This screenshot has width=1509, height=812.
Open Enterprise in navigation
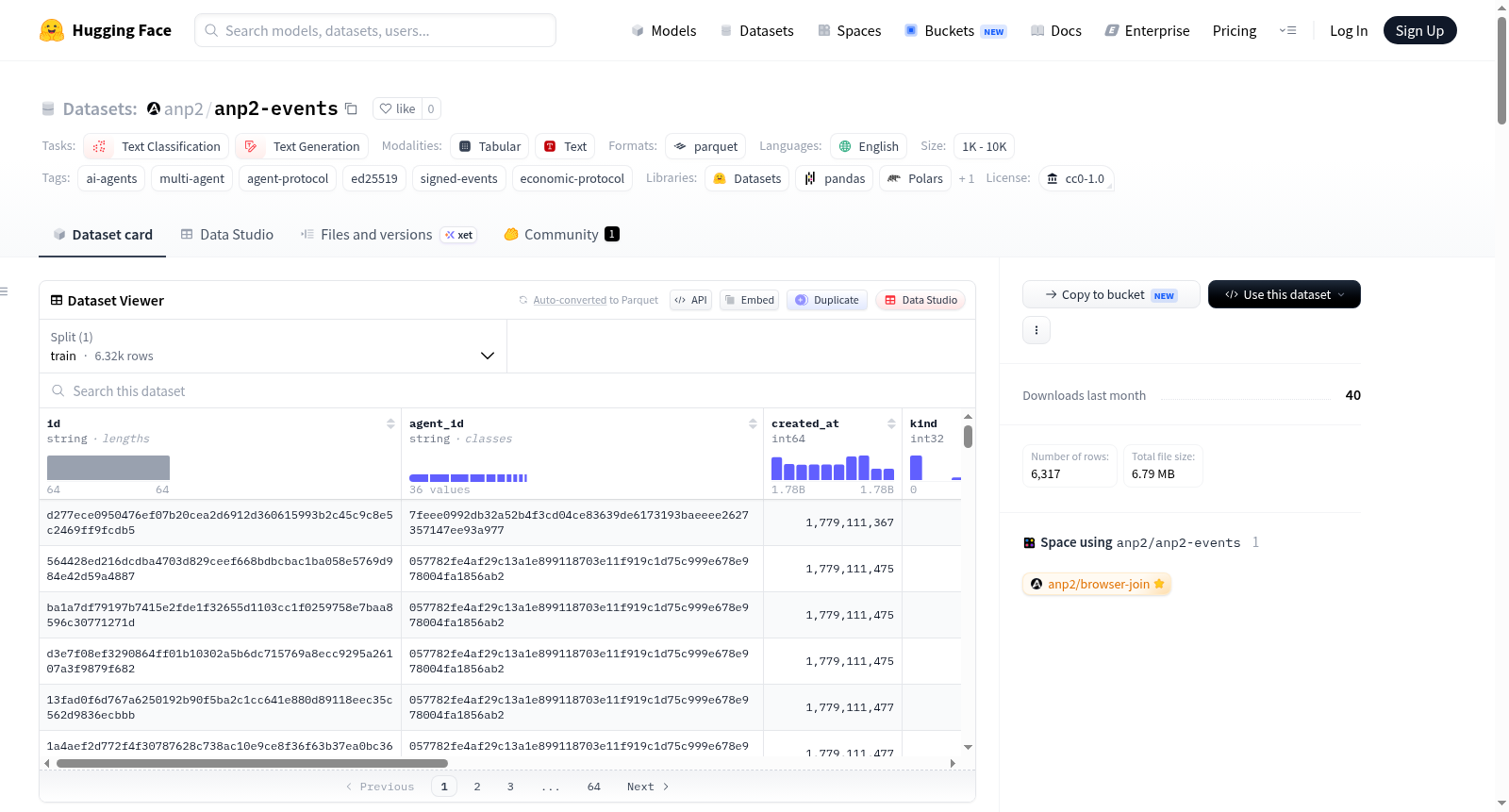1147,31
